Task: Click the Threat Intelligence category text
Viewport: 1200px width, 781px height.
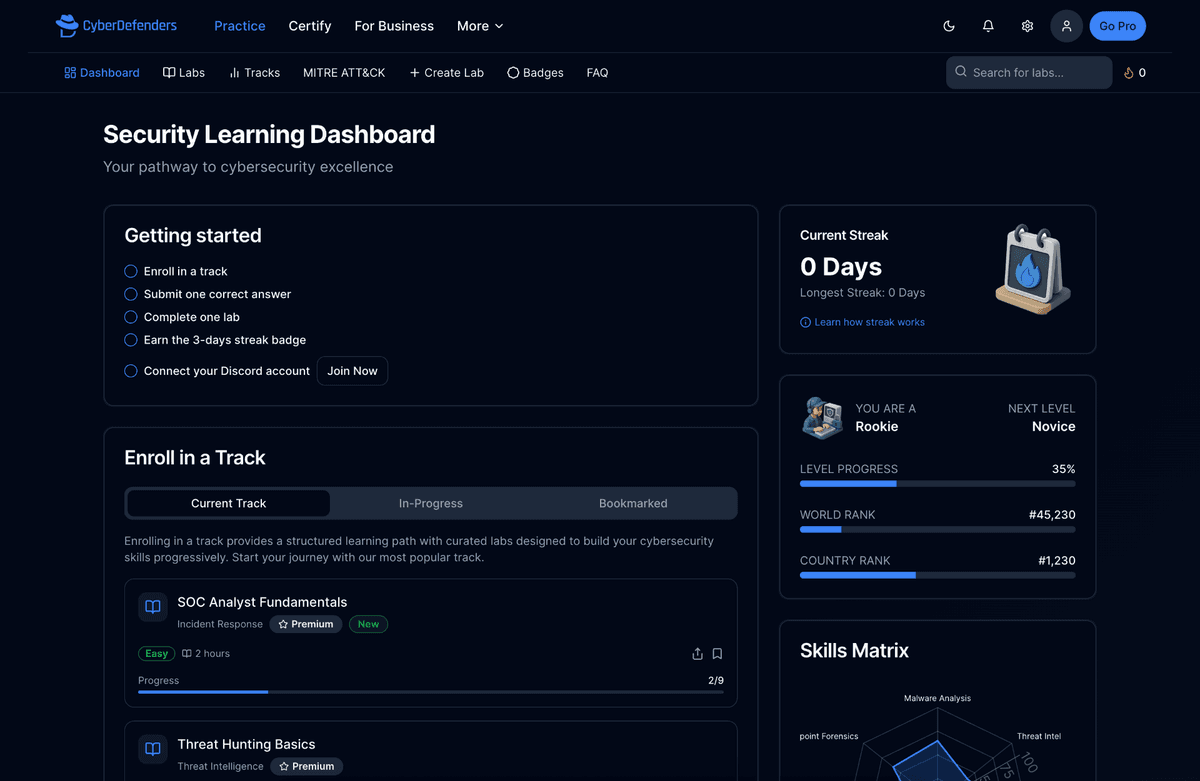Action: tap(220, 766)
